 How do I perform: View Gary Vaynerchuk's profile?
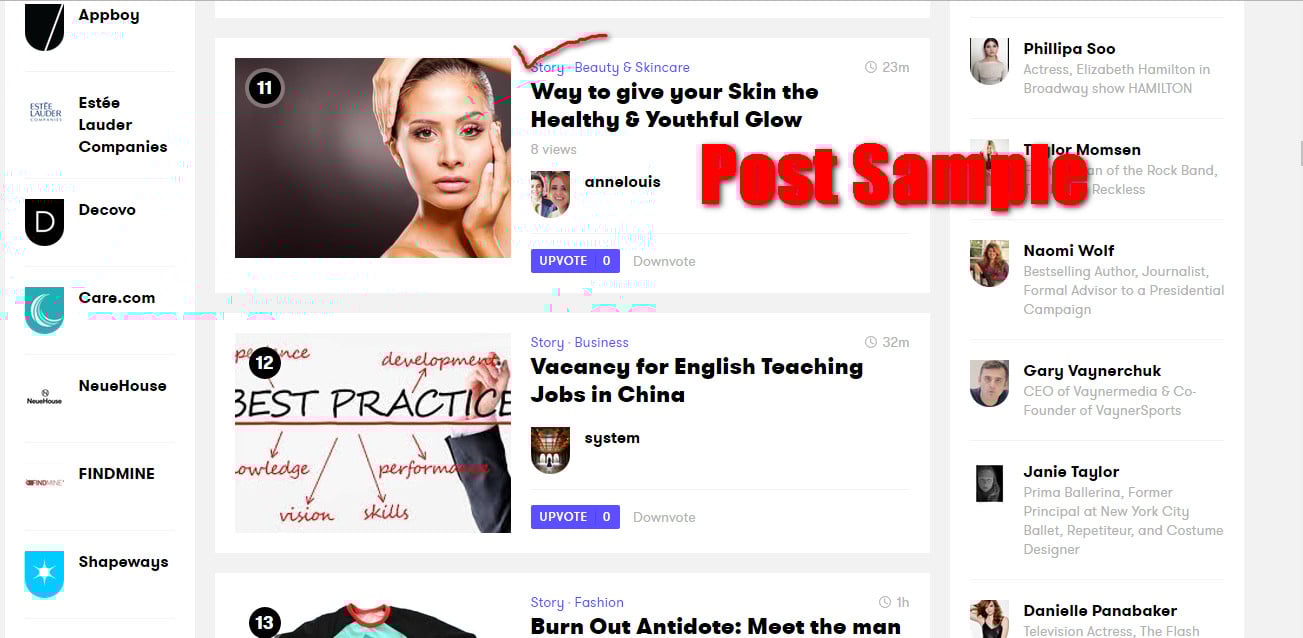click(1092, 371)
